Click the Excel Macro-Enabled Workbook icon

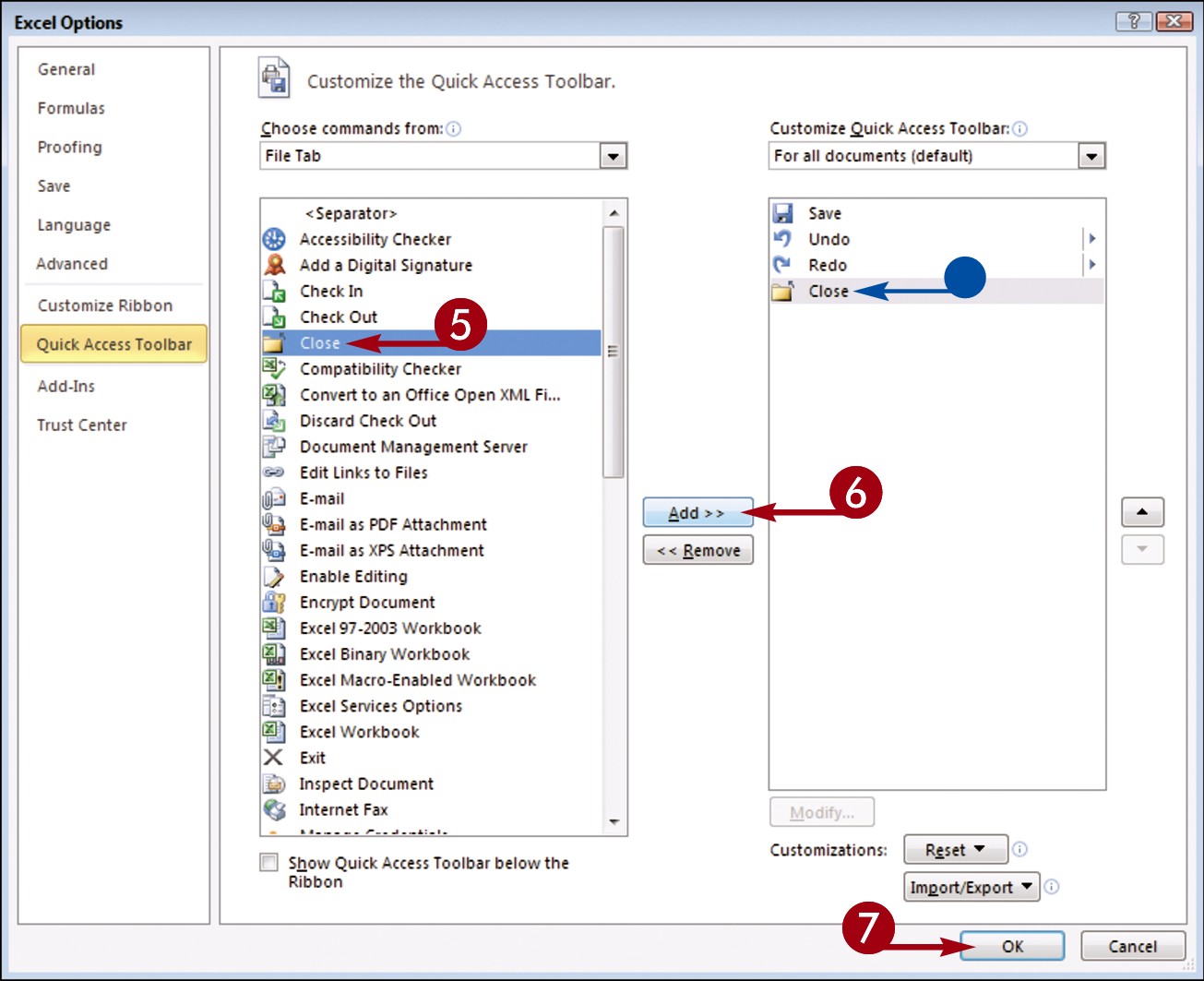pos(274,679)
